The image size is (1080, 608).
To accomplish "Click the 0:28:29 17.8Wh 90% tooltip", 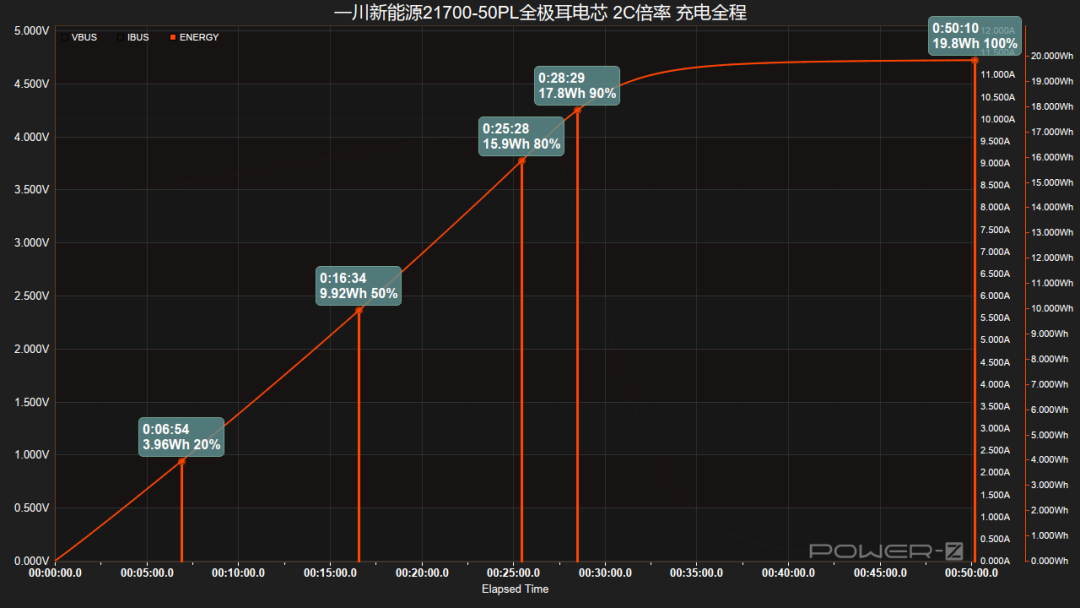I will click(x=577, y=85).
